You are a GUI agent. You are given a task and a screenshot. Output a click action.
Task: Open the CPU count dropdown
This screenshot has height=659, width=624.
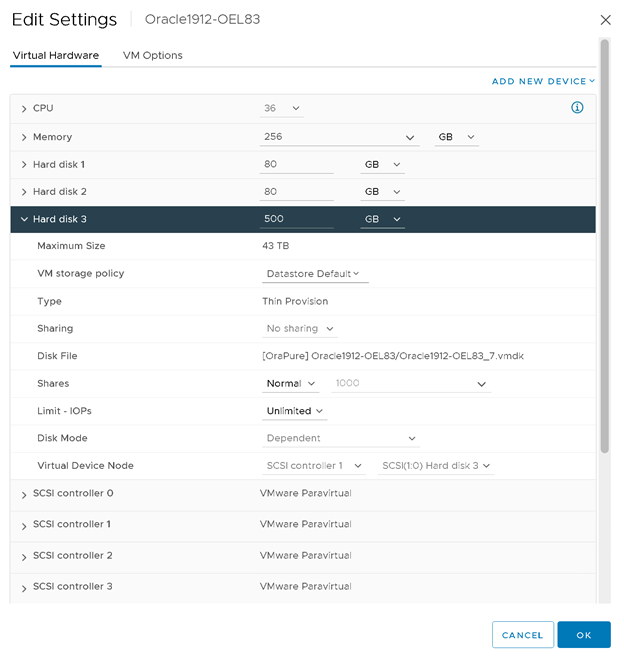pos(282,108)
